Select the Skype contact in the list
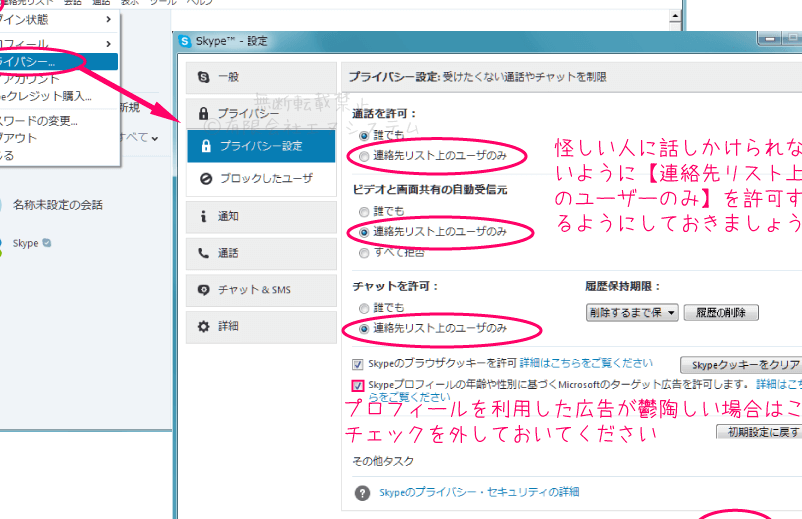Screen dimensions: 802x519 coord(26,243)
